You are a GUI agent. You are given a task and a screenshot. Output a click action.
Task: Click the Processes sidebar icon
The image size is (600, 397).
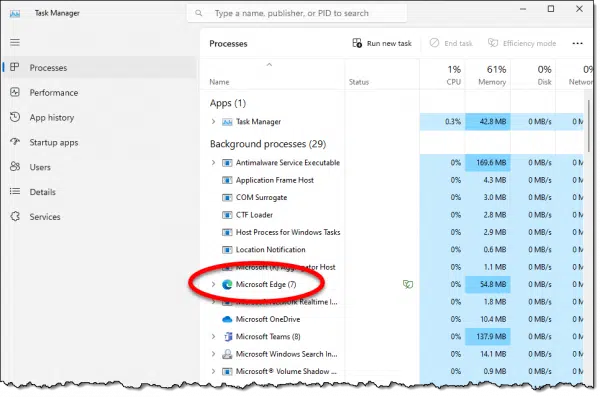(x=15, y=67)
